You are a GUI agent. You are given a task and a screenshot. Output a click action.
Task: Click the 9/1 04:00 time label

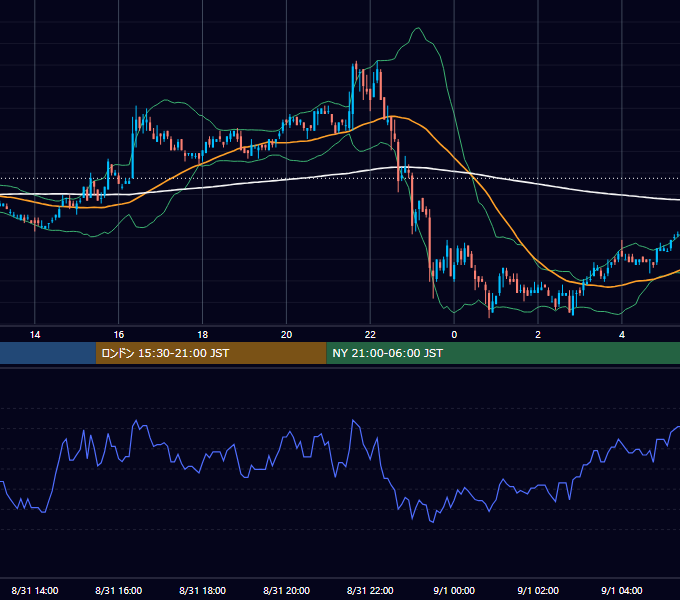tap(622, 590)
